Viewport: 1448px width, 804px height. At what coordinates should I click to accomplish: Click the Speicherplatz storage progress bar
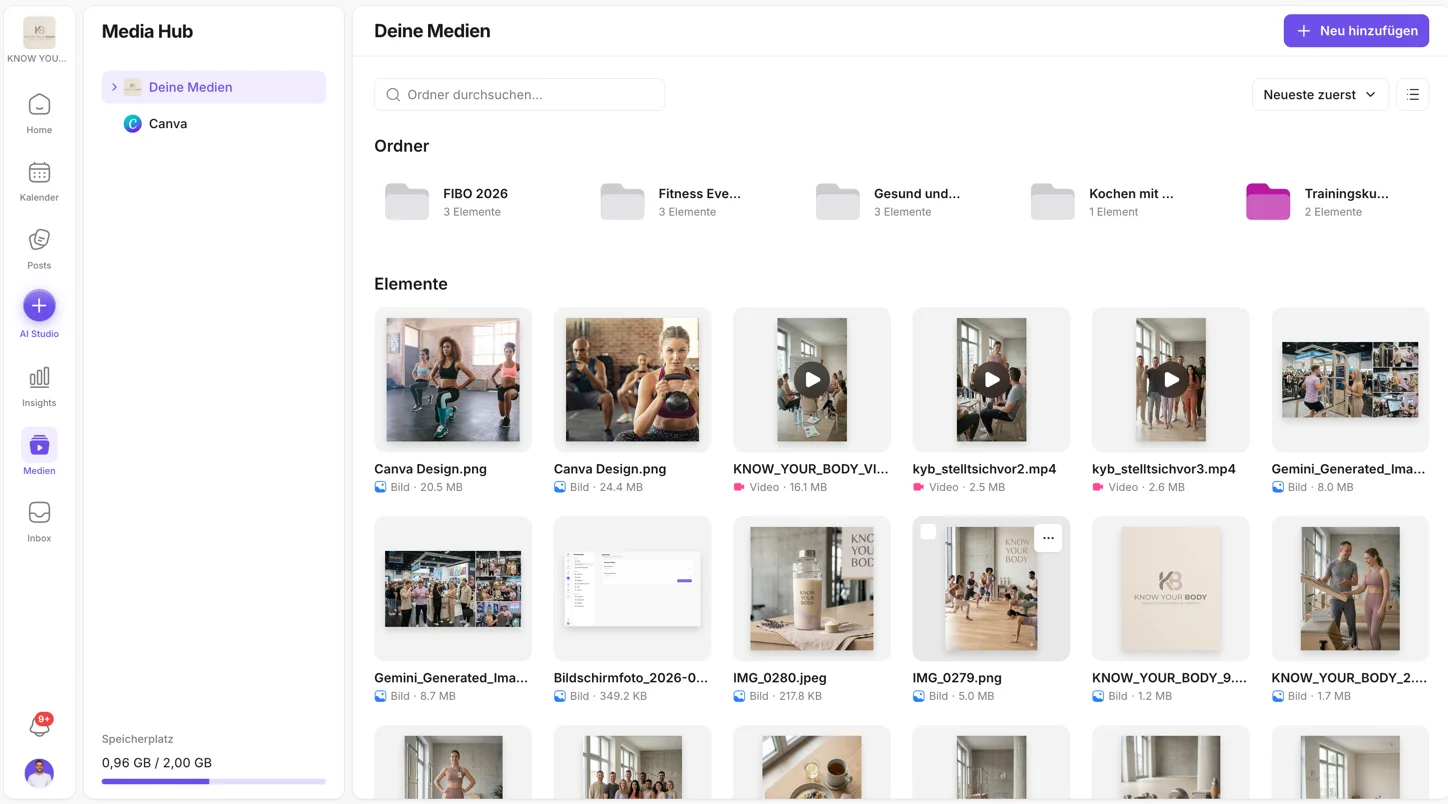[214, 781]
